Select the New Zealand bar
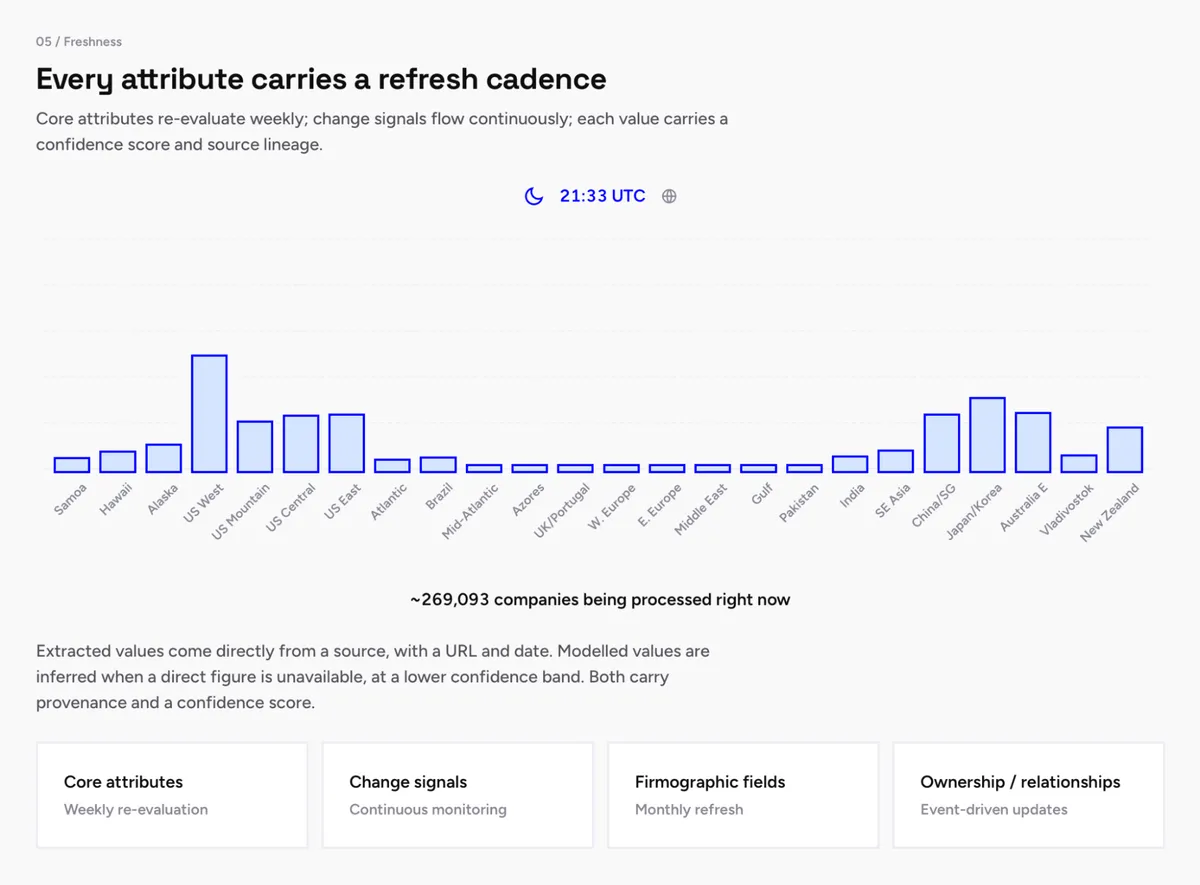1200x885 pixels. point(1125,450)
